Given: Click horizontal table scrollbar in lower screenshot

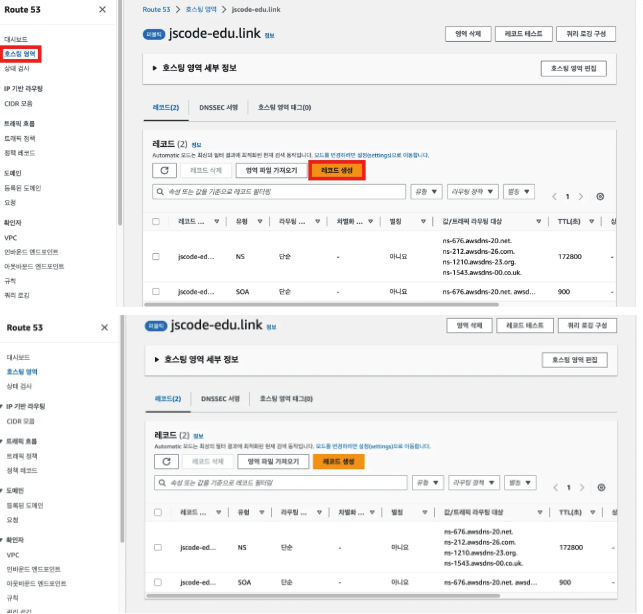Looking at the screenshot, I should 323,596.
